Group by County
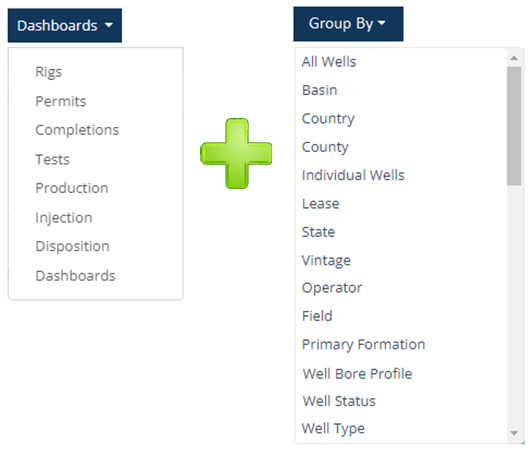531x454 pixels. 325,147
